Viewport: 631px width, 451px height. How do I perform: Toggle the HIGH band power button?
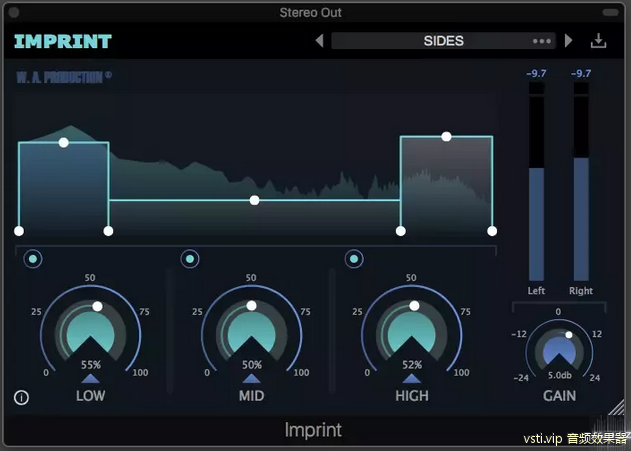(354, 259)
